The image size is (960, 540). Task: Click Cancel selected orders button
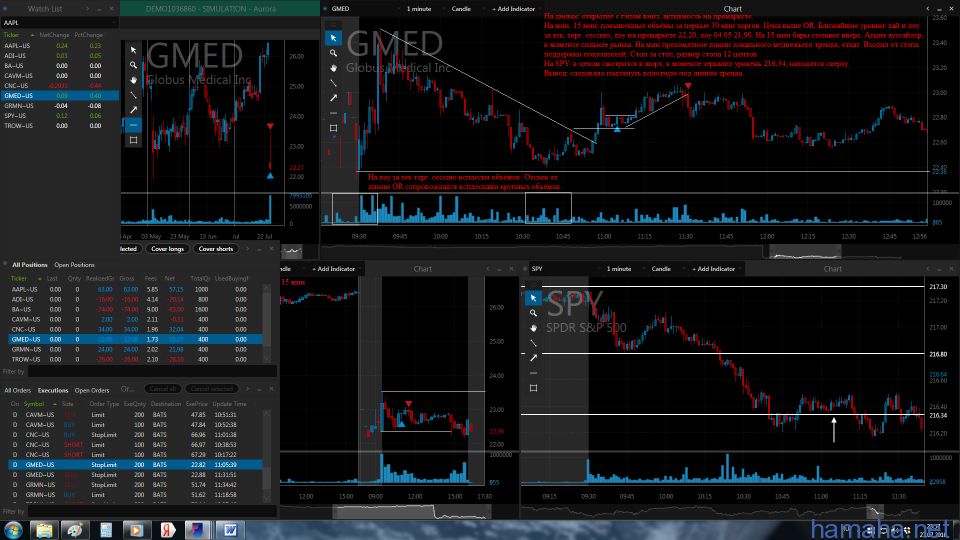pyautogui.click(x=212, y=389)
